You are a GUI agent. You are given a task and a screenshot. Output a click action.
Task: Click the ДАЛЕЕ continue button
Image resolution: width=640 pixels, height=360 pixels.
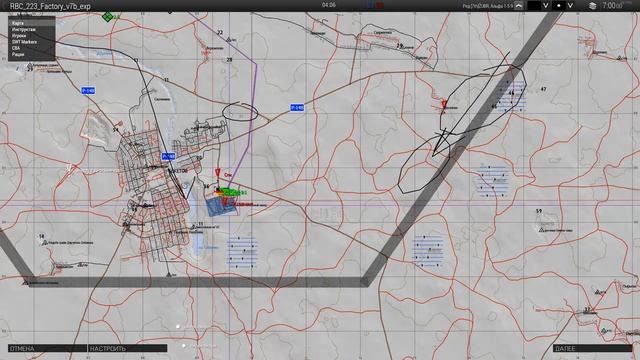593,348
